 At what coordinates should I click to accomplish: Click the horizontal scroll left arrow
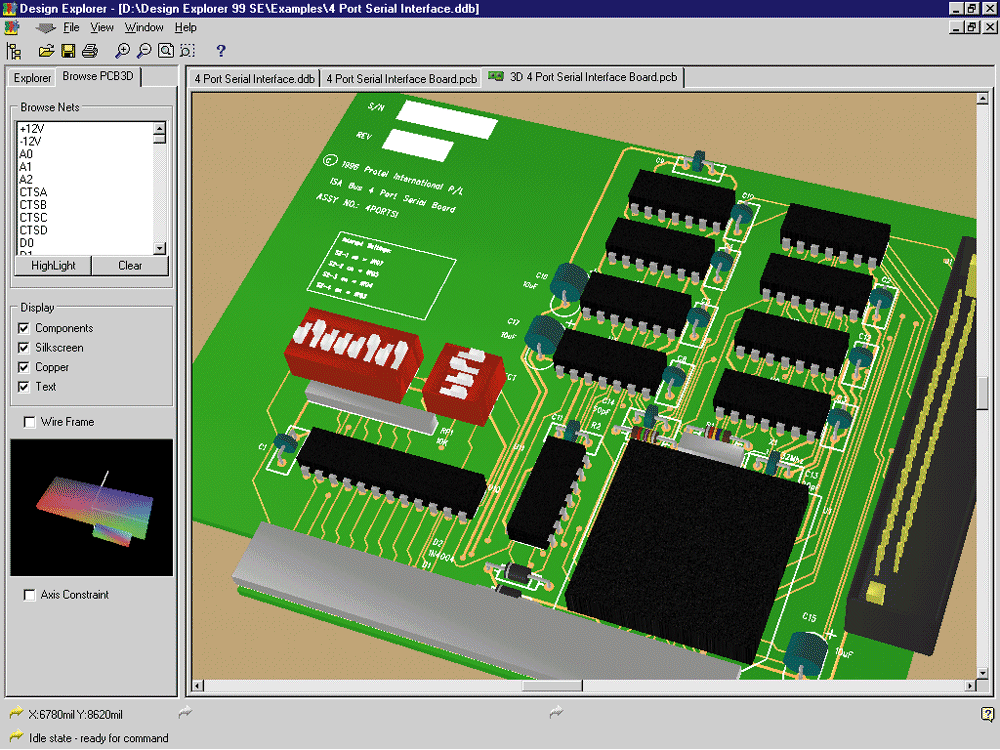[x=198, y=686]
